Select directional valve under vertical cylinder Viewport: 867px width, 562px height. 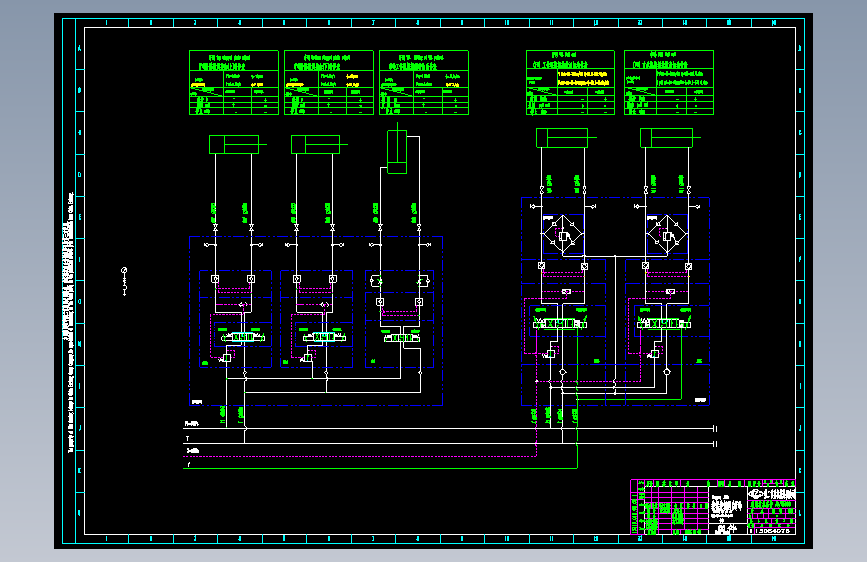tap(401, 337)
